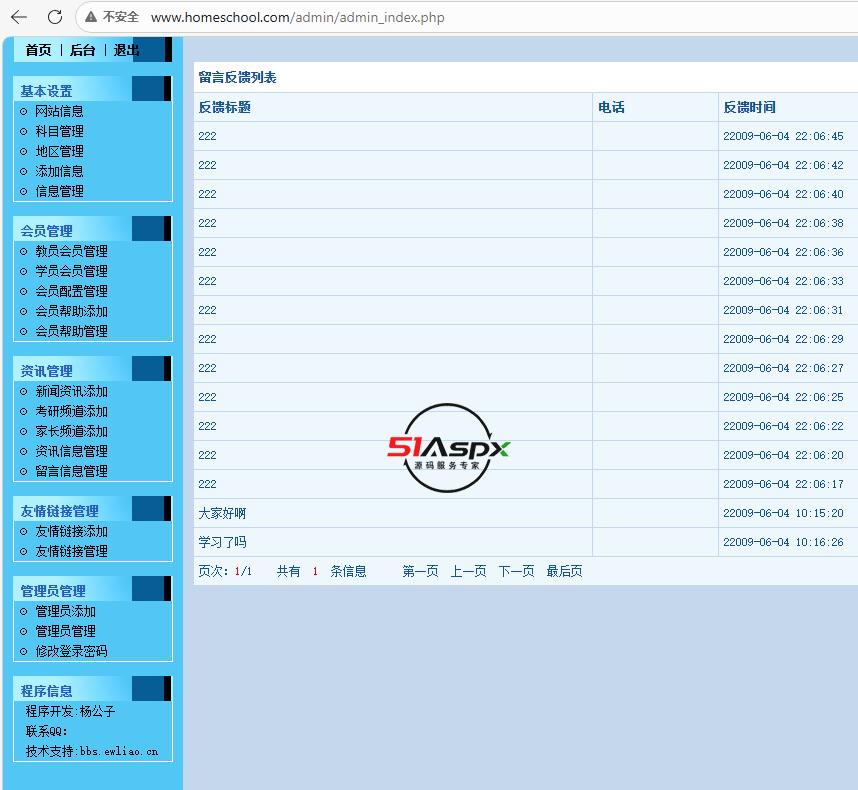Choose 添加信息 menu item
This screenshot has height=790, width=858.
coord(59,171)
